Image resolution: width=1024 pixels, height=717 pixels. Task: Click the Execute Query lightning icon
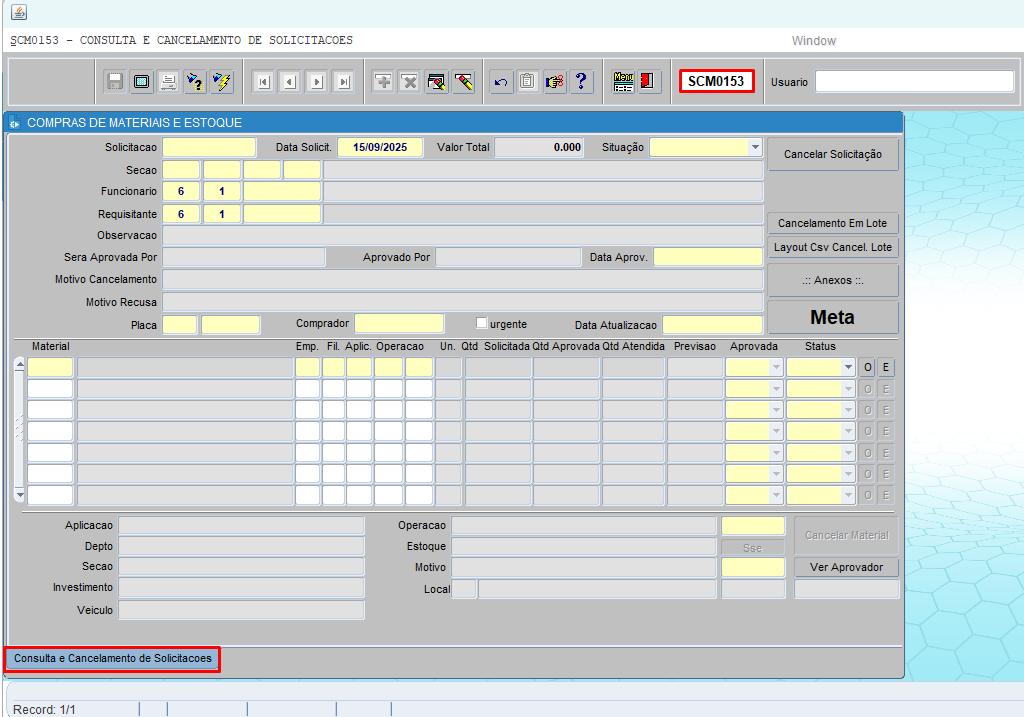click(222, 82)
